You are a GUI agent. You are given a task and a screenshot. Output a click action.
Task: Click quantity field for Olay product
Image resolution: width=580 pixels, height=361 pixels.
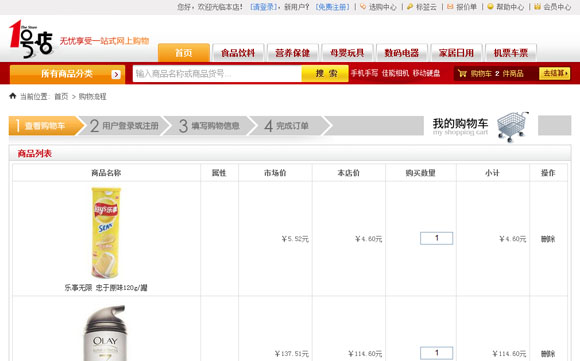(436, 353)
